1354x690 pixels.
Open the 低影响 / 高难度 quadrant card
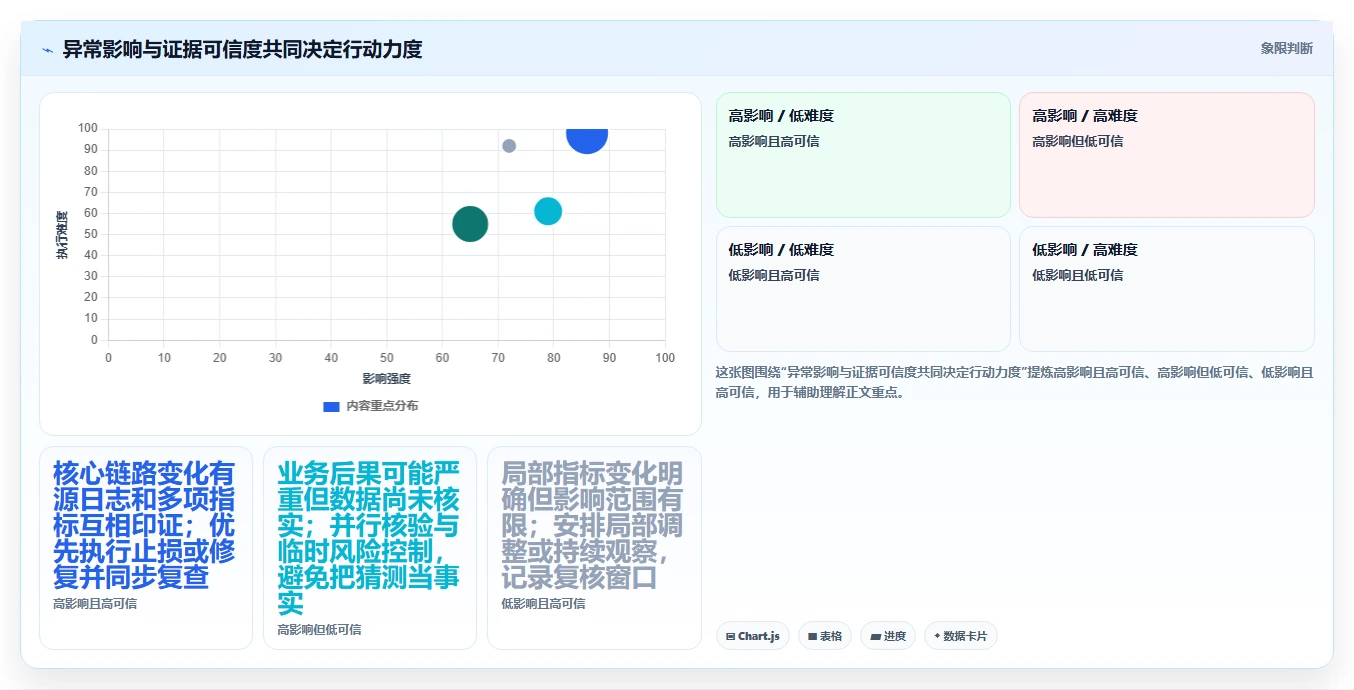point(1166,289)
